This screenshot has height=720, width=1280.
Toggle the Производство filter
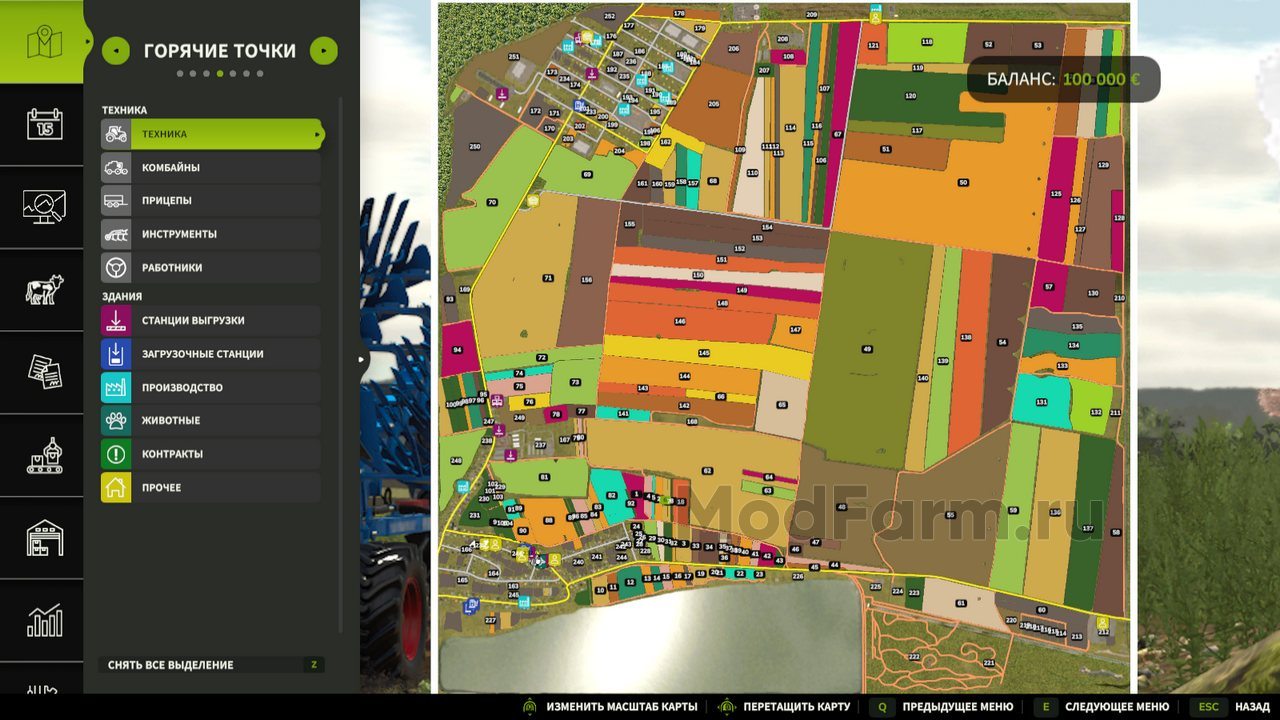[x=211, y=387]
